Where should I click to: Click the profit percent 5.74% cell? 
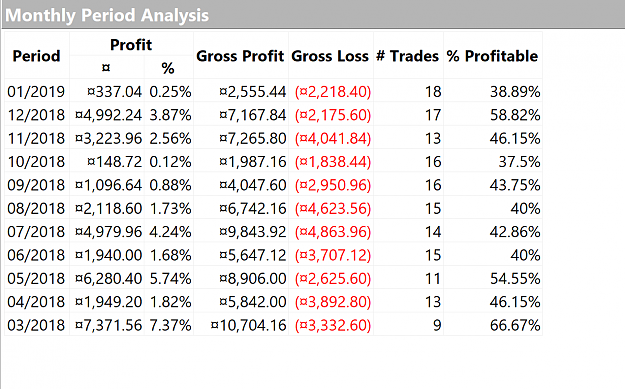(169, 278)
